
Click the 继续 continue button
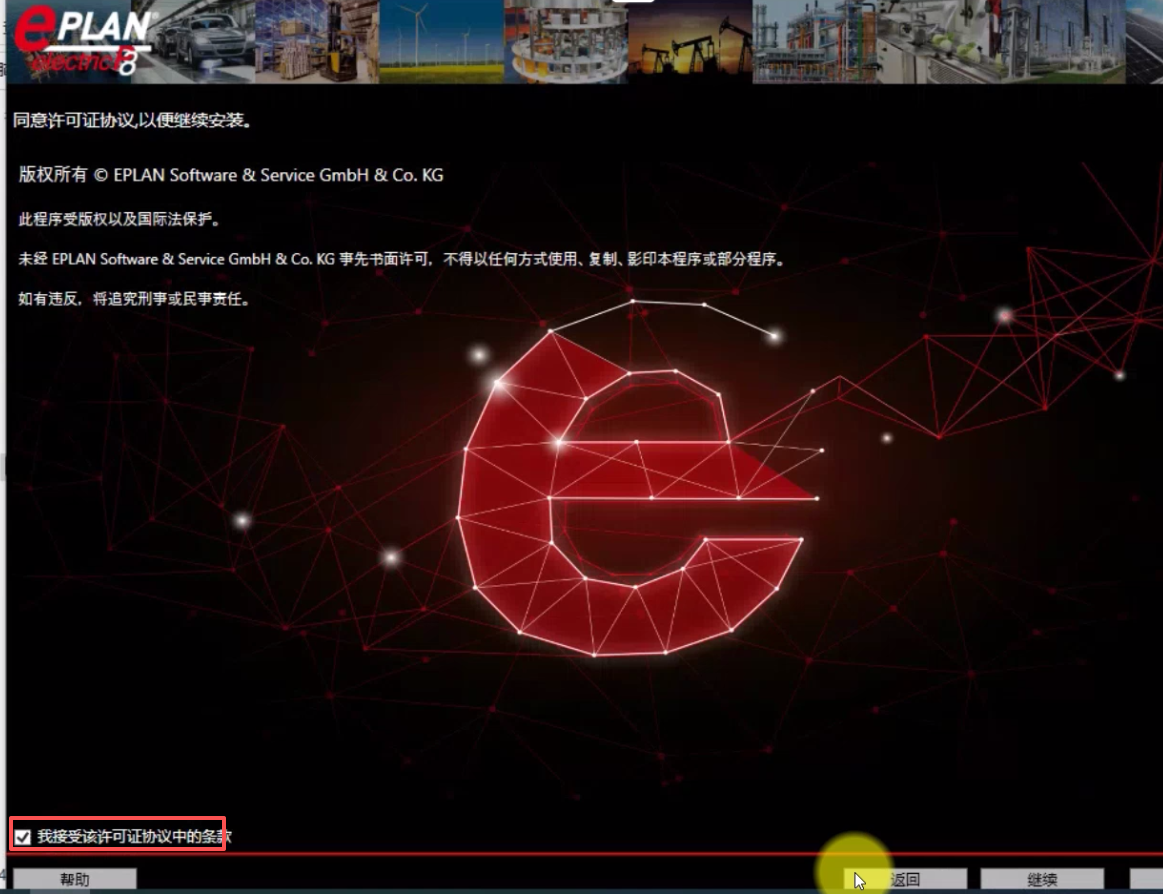pyautogui.click(x=1042, y=879)
